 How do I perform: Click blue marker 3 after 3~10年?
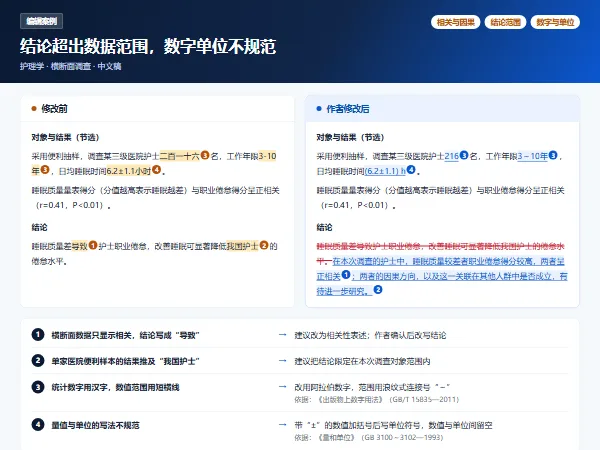553,155
